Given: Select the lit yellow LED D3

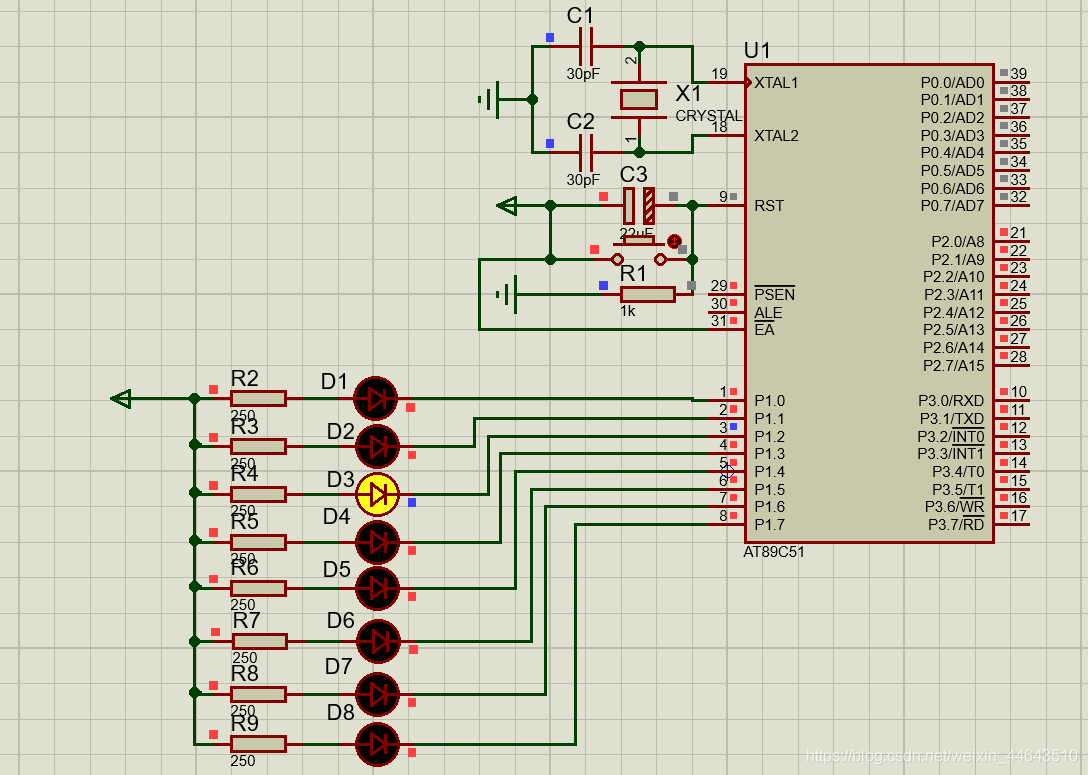Looking at the screenshot, I should (377, 495).
